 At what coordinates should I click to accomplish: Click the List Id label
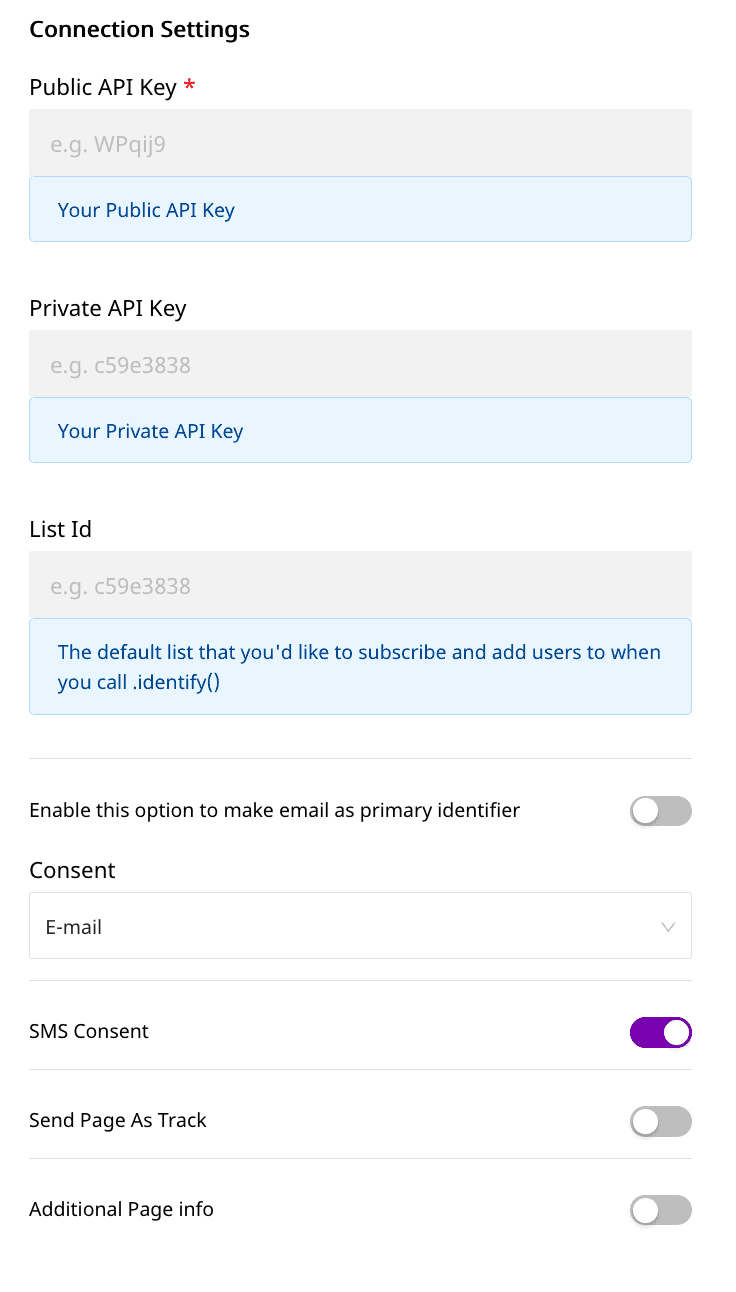tap(60, 529)
